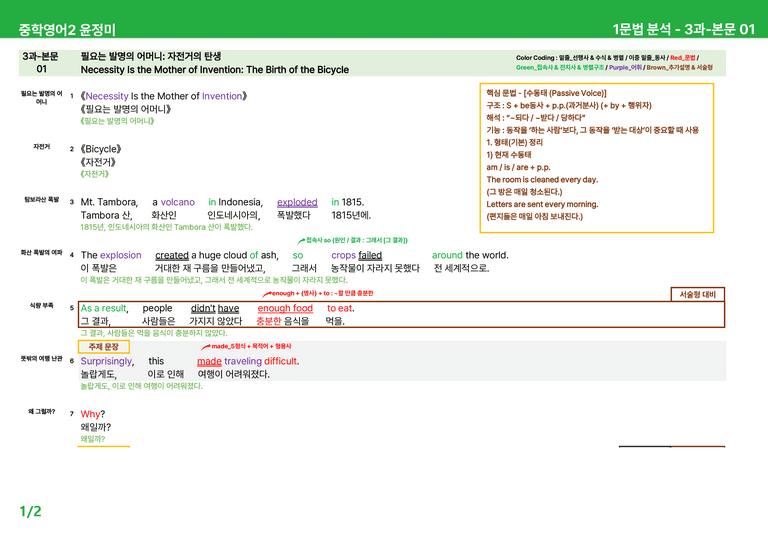Click the line starting with "기능 :"
This screenshot has width=768, height=543.
(592, 130)
